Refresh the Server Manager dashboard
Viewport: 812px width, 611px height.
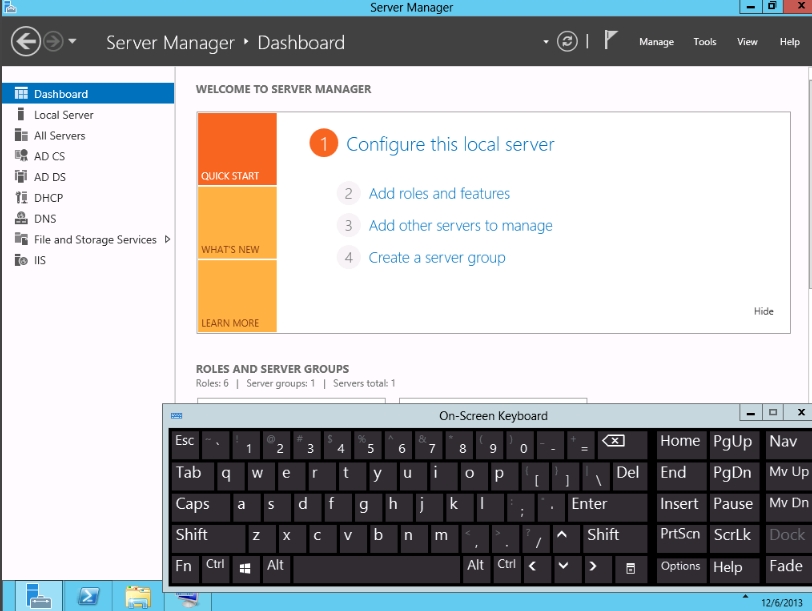coord(567,41)
